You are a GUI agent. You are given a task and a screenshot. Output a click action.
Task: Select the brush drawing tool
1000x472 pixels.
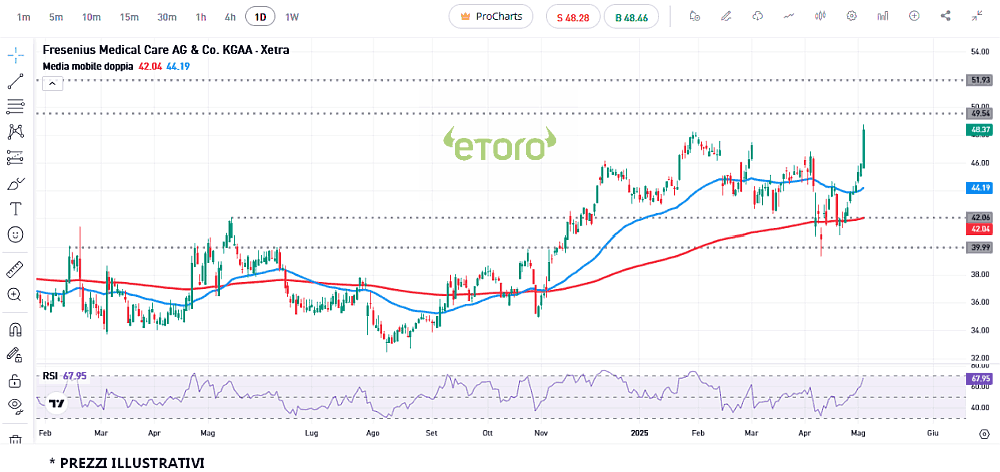pos(15,184)
